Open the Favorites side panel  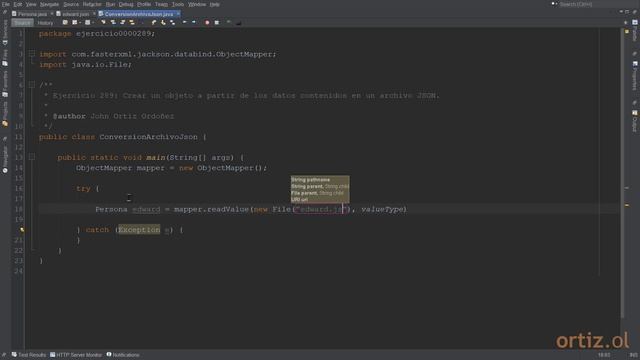point(5,84)
